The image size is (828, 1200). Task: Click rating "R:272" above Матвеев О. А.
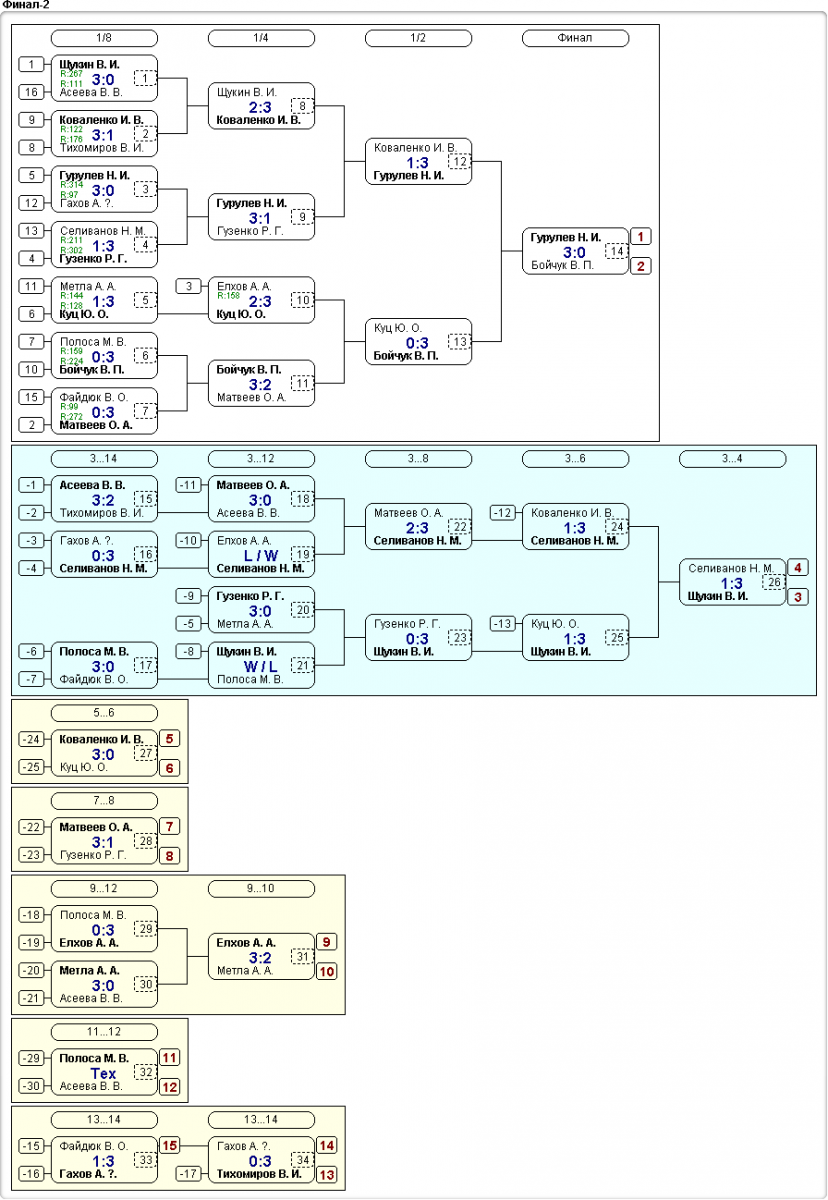click(x=70, y=416)
